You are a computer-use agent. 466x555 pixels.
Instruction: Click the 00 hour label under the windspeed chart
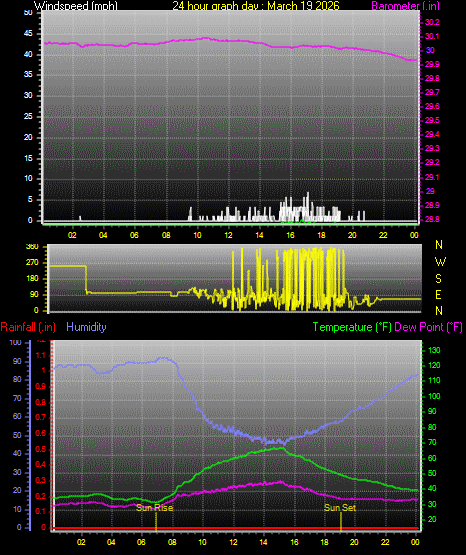(414, 235)
